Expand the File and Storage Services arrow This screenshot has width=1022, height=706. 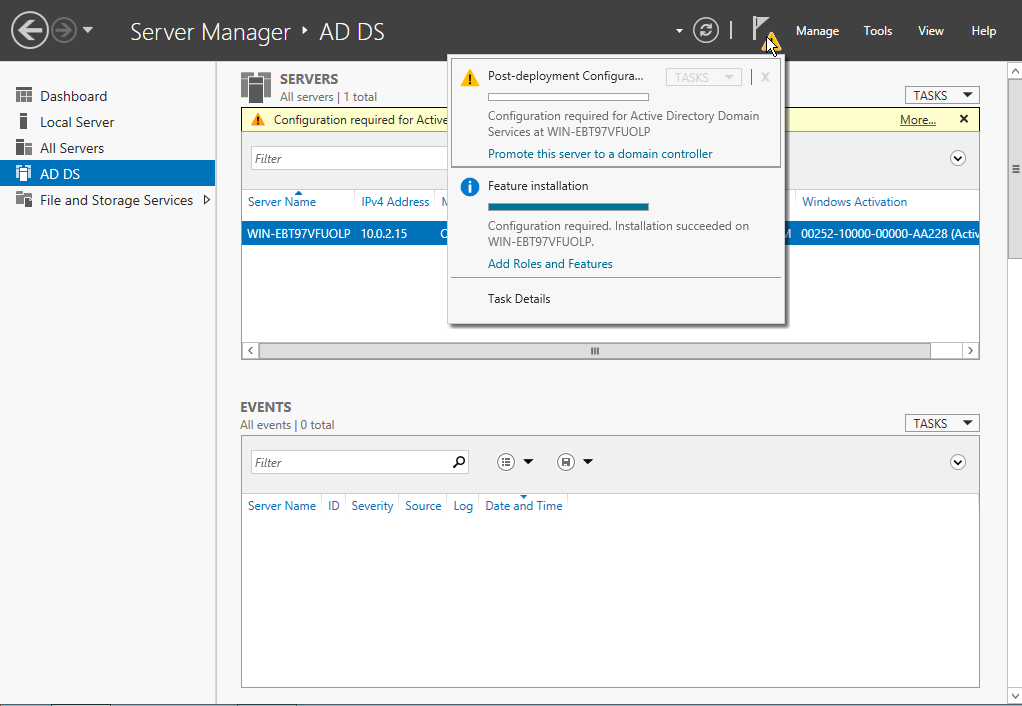click(208, 200)
